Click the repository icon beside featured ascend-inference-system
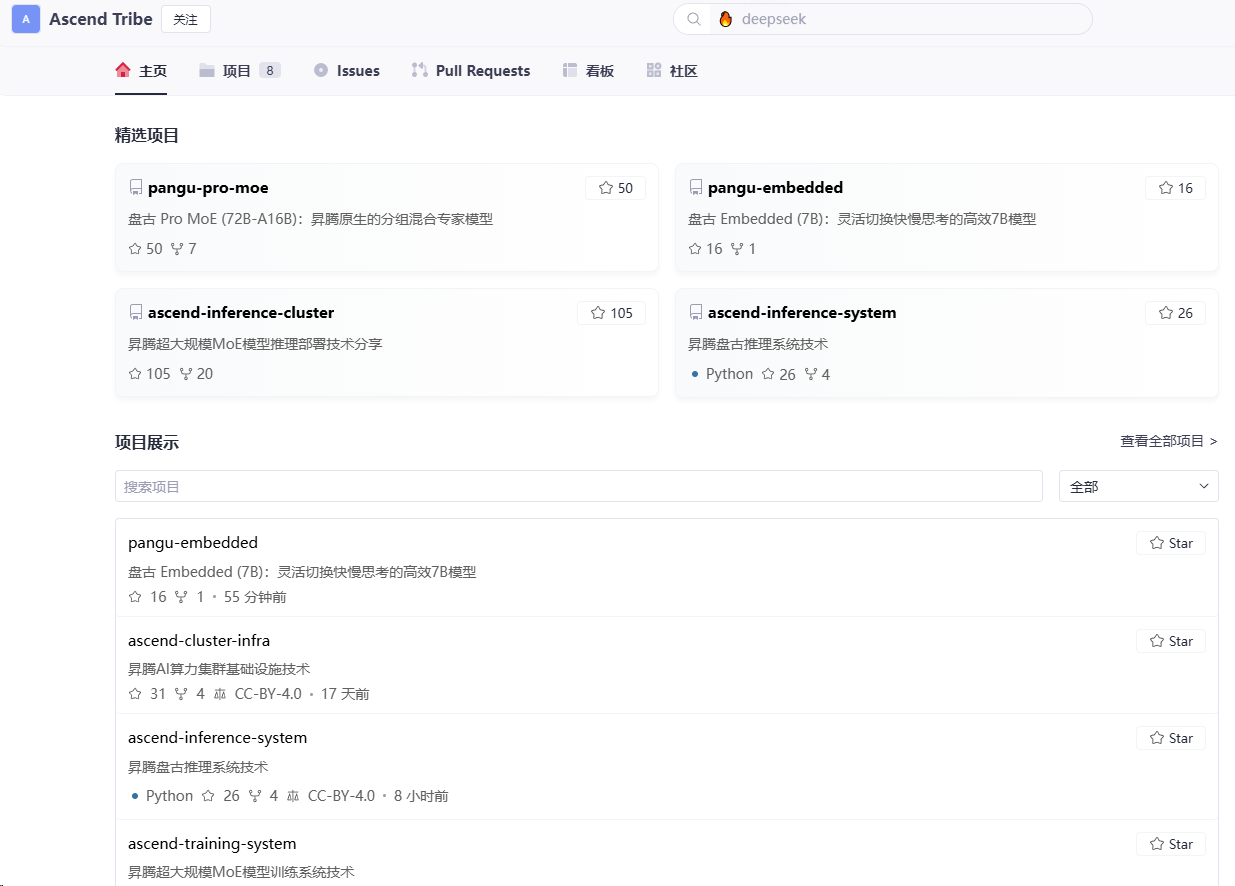This screenshot has width=1235, height=886. 696,312
